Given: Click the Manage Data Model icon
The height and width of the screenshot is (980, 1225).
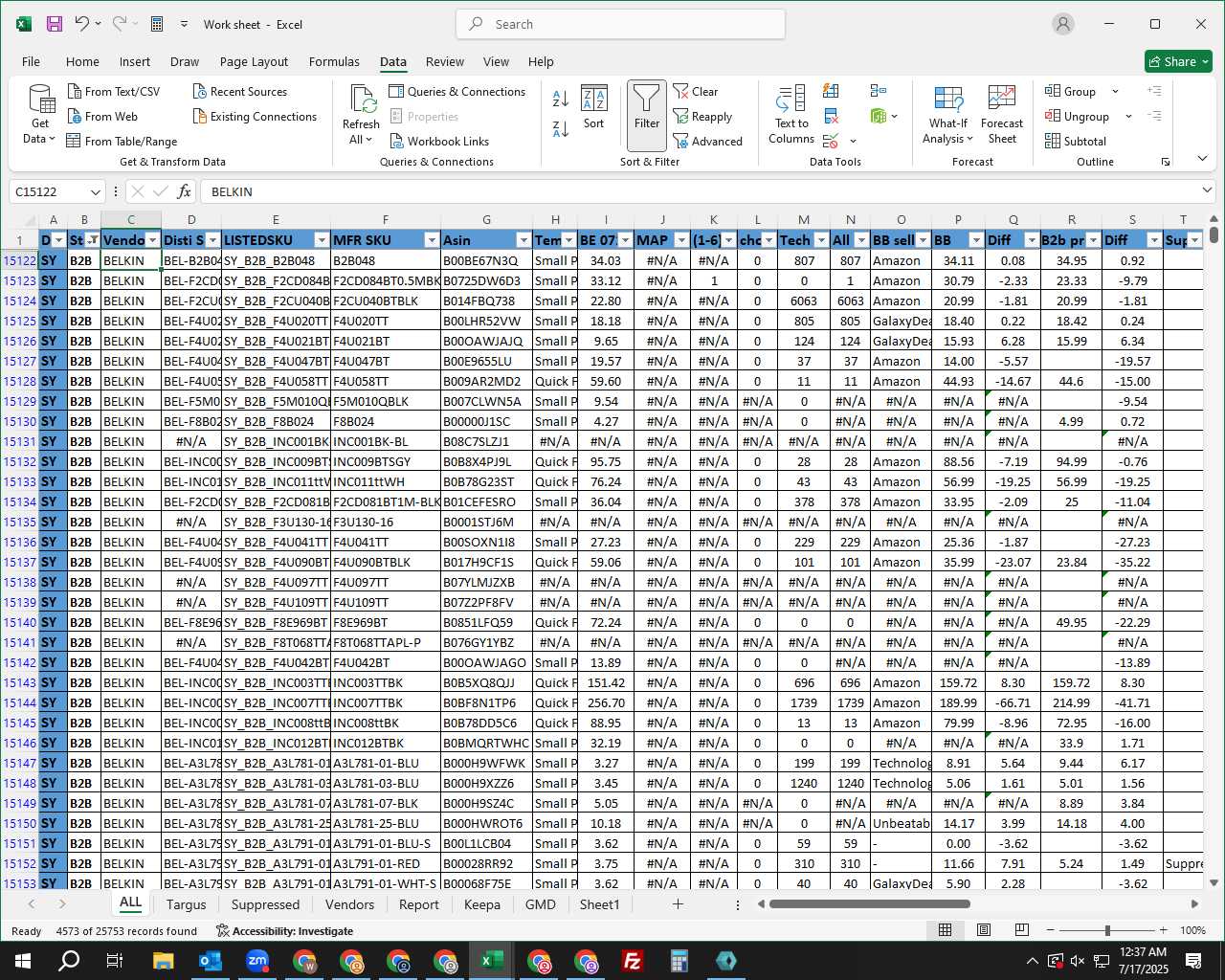Looking at the screenshot, I should point(879,116).
